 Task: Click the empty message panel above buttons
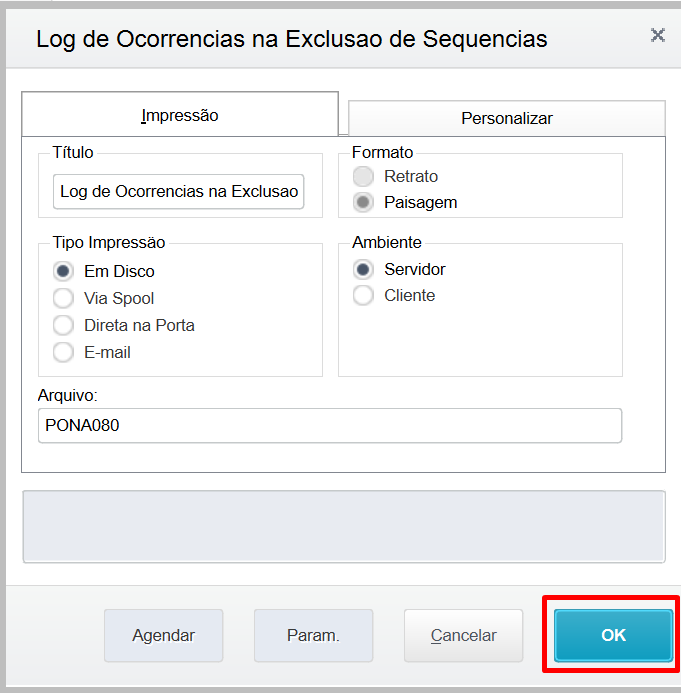point(344,526)
